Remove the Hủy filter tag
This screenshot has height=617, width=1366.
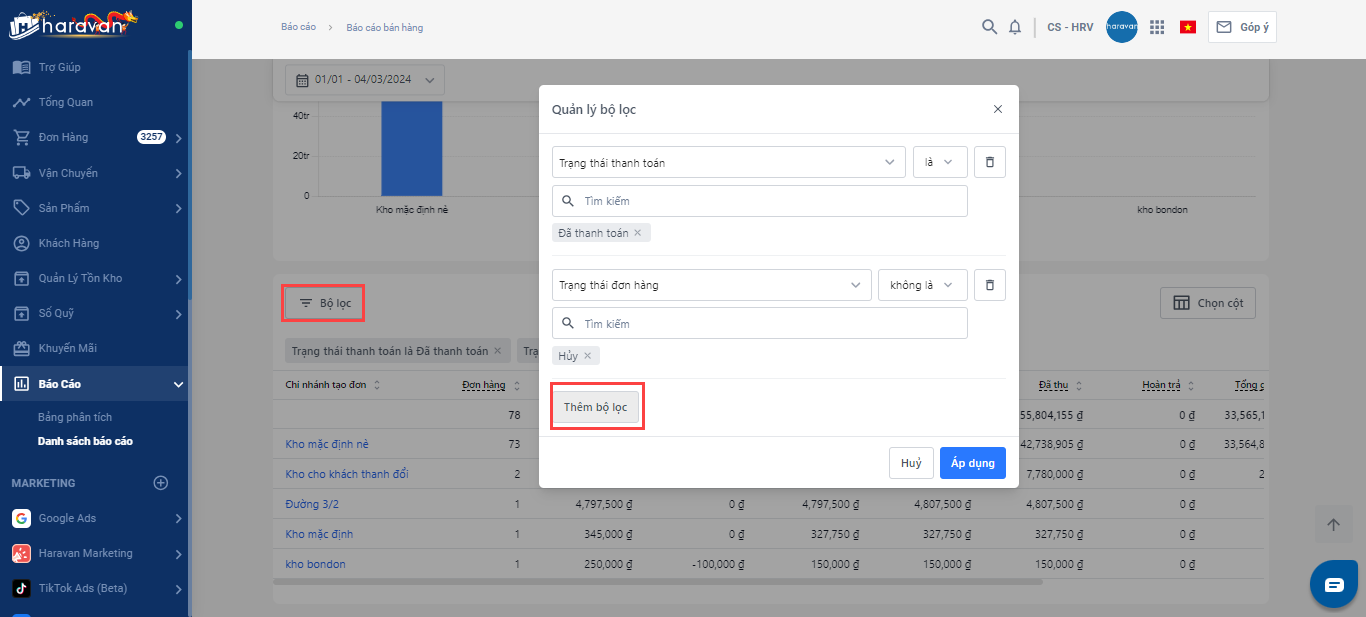588,356
